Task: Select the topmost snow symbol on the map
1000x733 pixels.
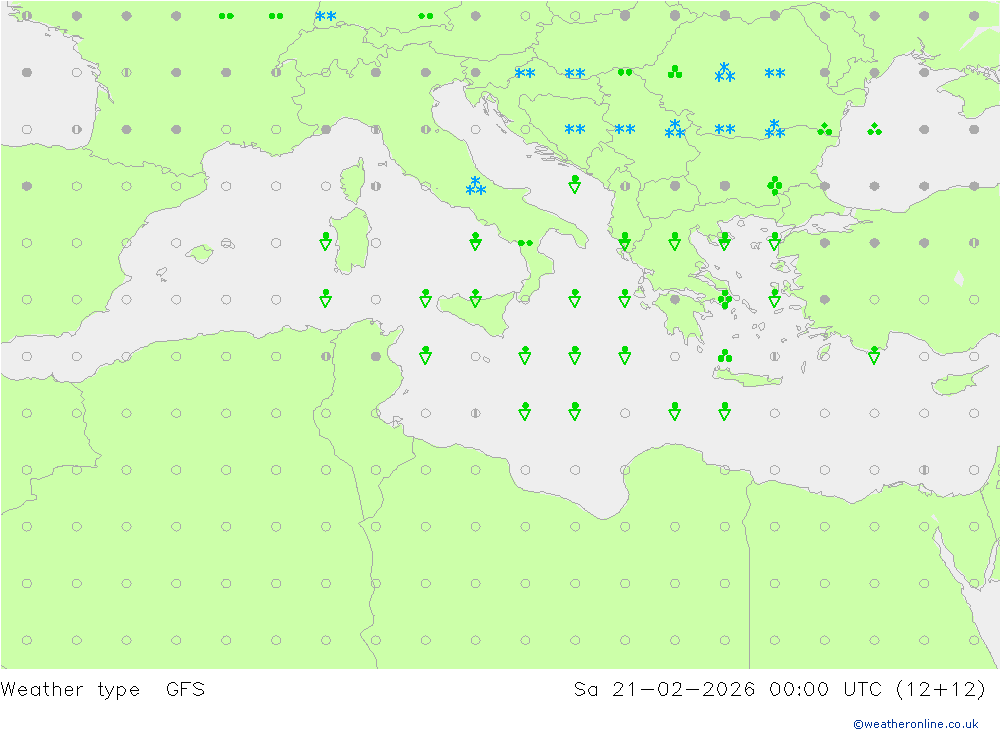Action: [325, 16]
